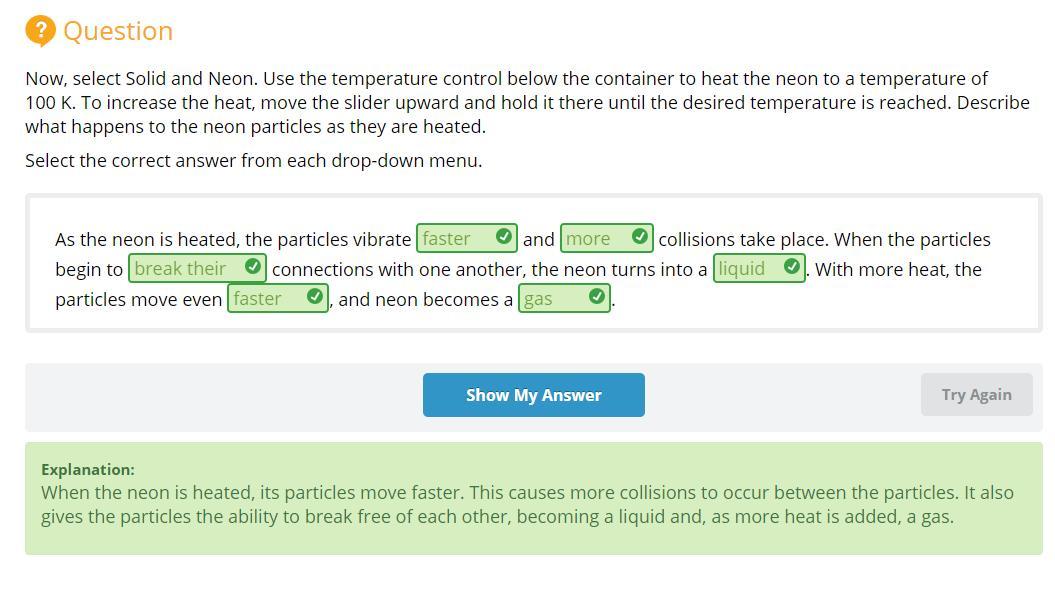
Task: Open the 'liquid' state dropdown
Action: pyautogui.click(x=759, y=269)
